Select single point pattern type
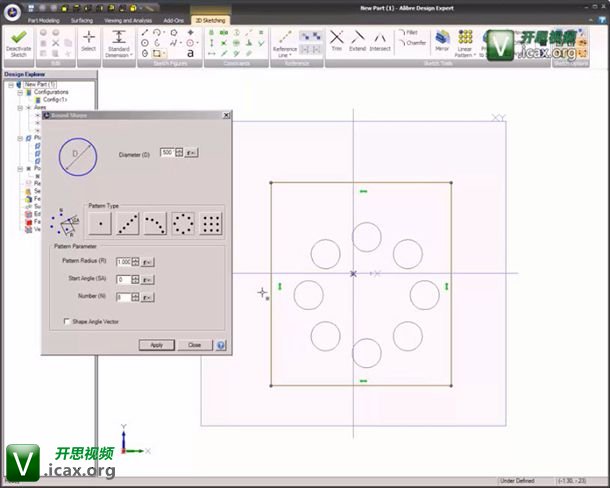Viewport: 610px width, 488px height. [100, 224]
